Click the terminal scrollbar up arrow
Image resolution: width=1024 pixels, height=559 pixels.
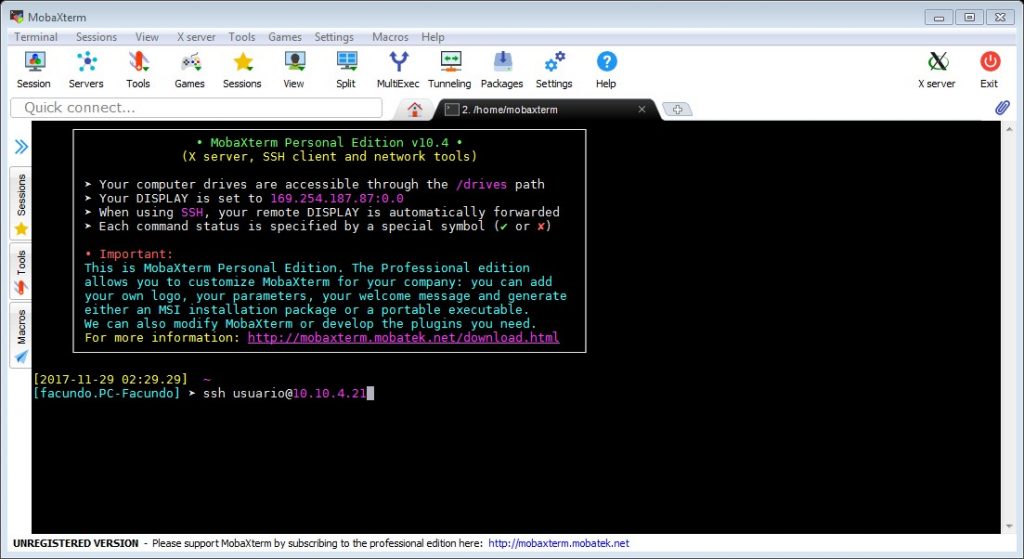[1010, 129]
